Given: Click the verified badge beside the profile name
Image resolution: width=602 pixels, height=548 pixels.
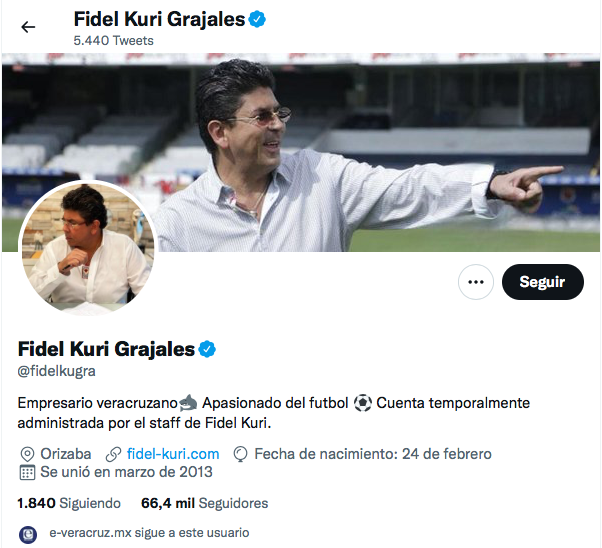Looking at the screenshot, I should tap(207, 349).
